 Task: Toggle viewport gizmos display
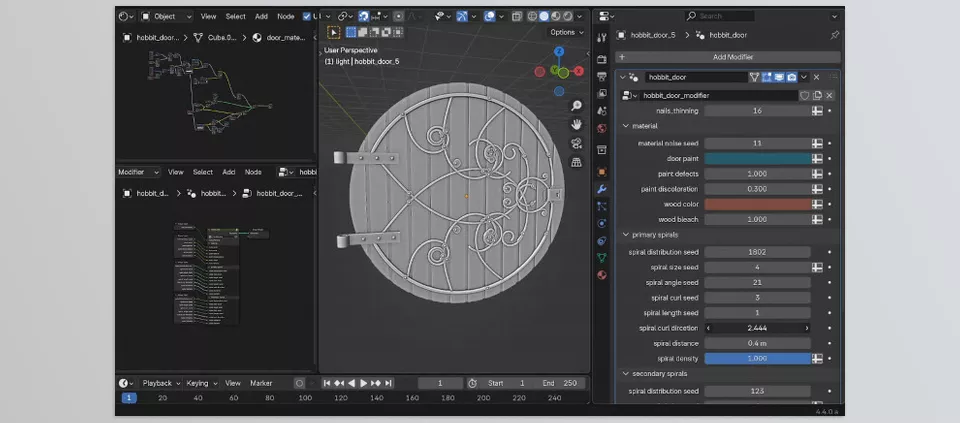pos(462,17)
